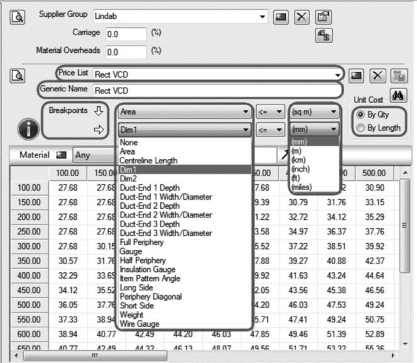This screenshot has width=417, height=363.
Task: Click the new item icon next to Material
Action: pyautogui.click(x=61, y=155)
